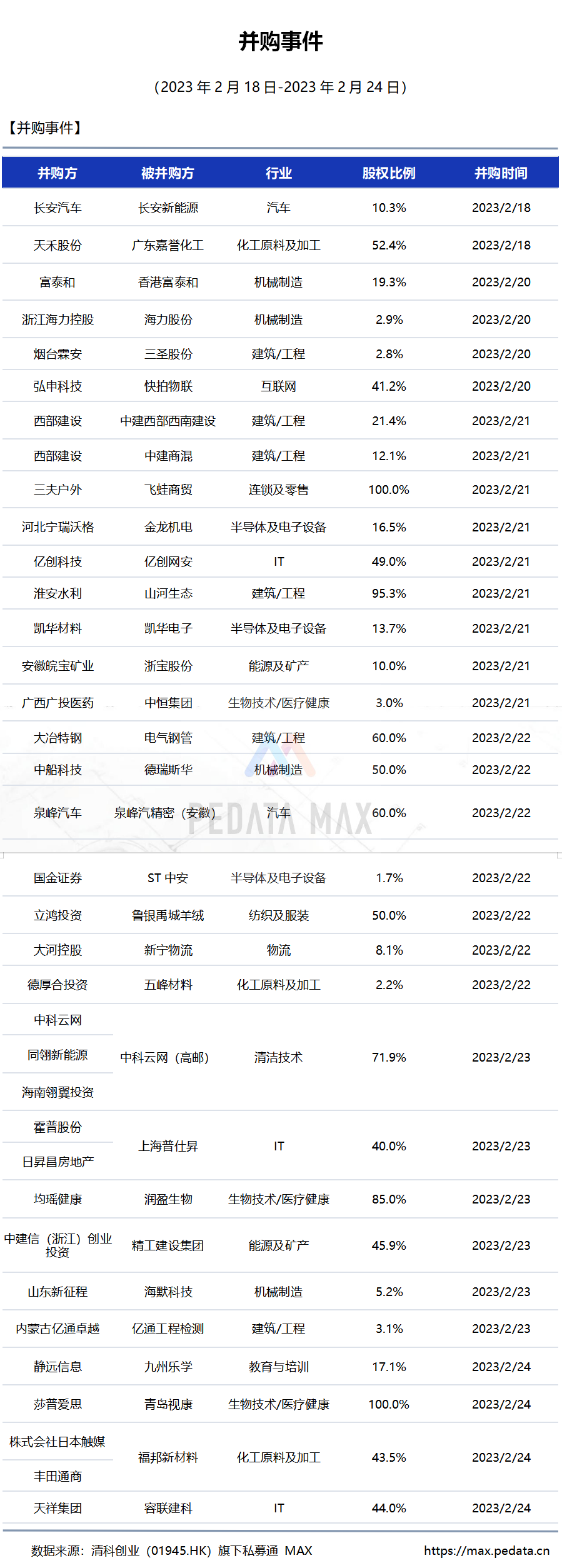Viewport: 562px width, 1568px height.
Task: Open the https://max.pedata.cn link
Action: pos(486,1550)
